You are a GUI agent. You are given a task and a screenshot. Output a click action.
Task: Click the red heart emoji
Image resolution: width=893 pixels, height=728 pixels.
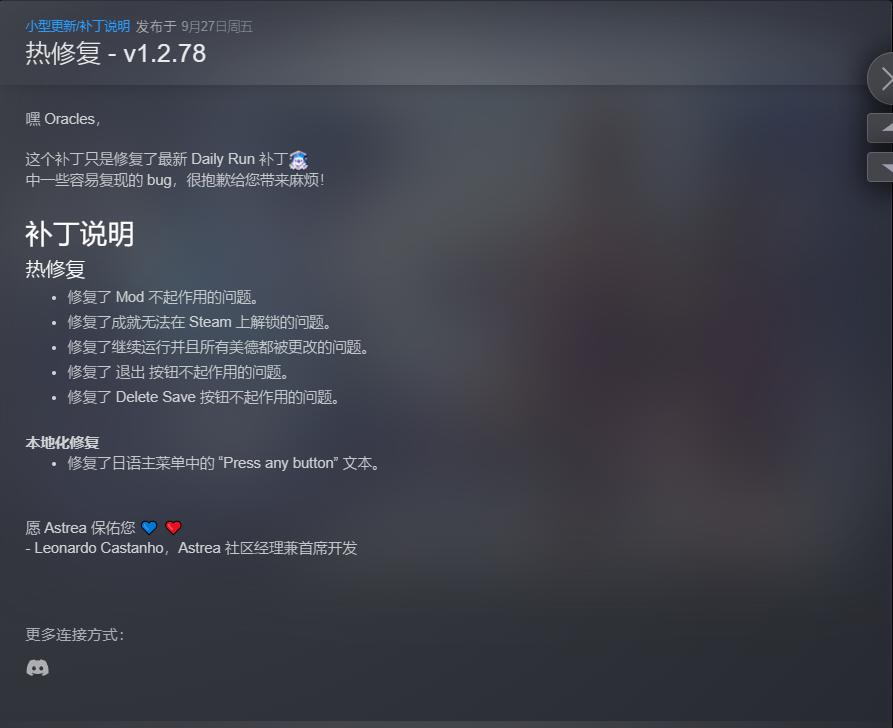click(173, 527)
